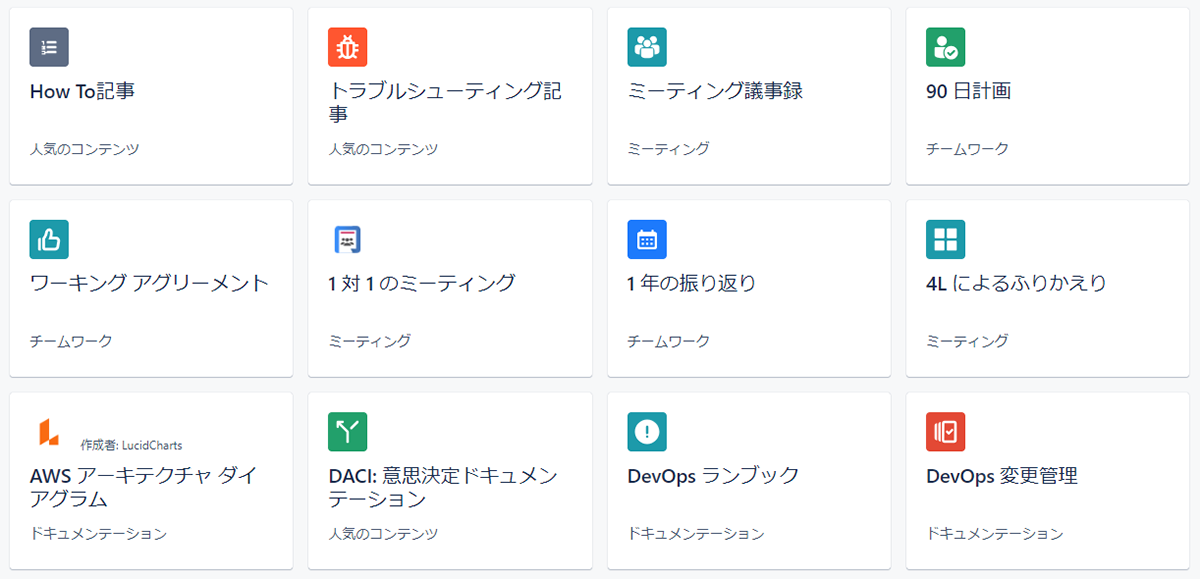1200x579 pixels.
Task: Click ドキュメンテーション category under DevOps 変更管理
Action: click(x=995, y=534)
